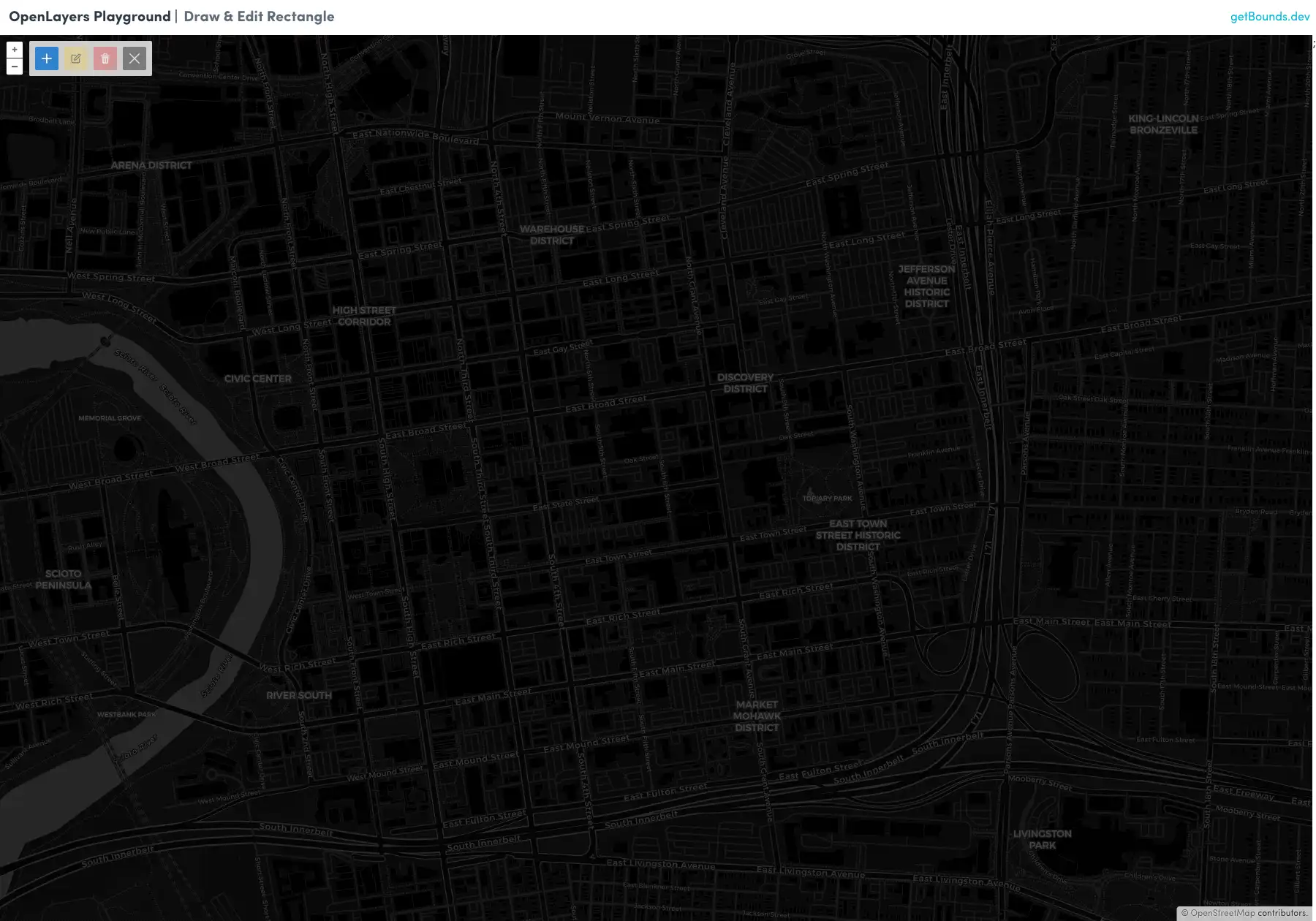Image resolution: width=1316 pixels, height=921 pixels.
Task: Click the King-Lincoln Bronzeville label
Action: click(x=1163, y=124)
